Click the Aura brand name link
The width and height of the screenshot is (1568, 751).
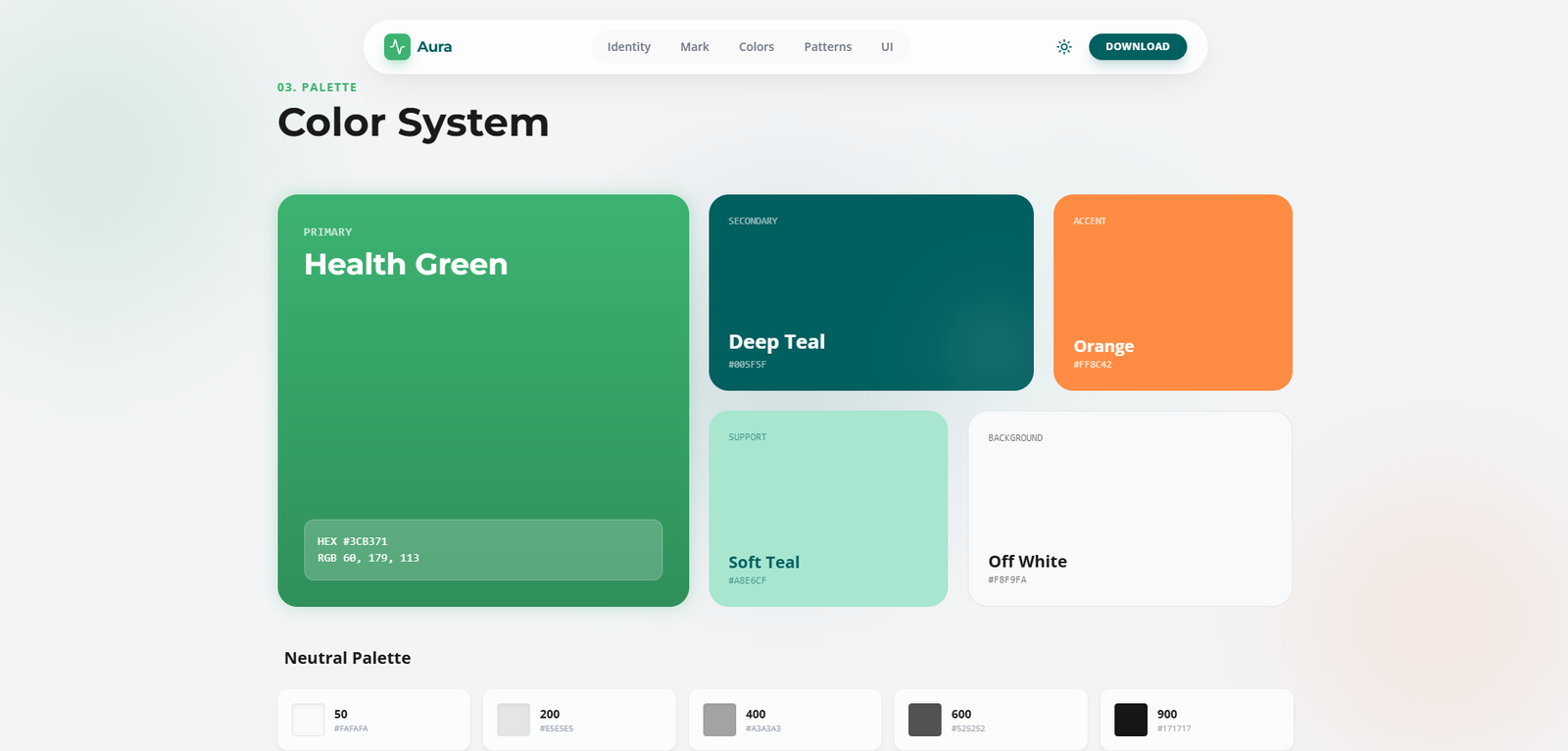[434, 47]
